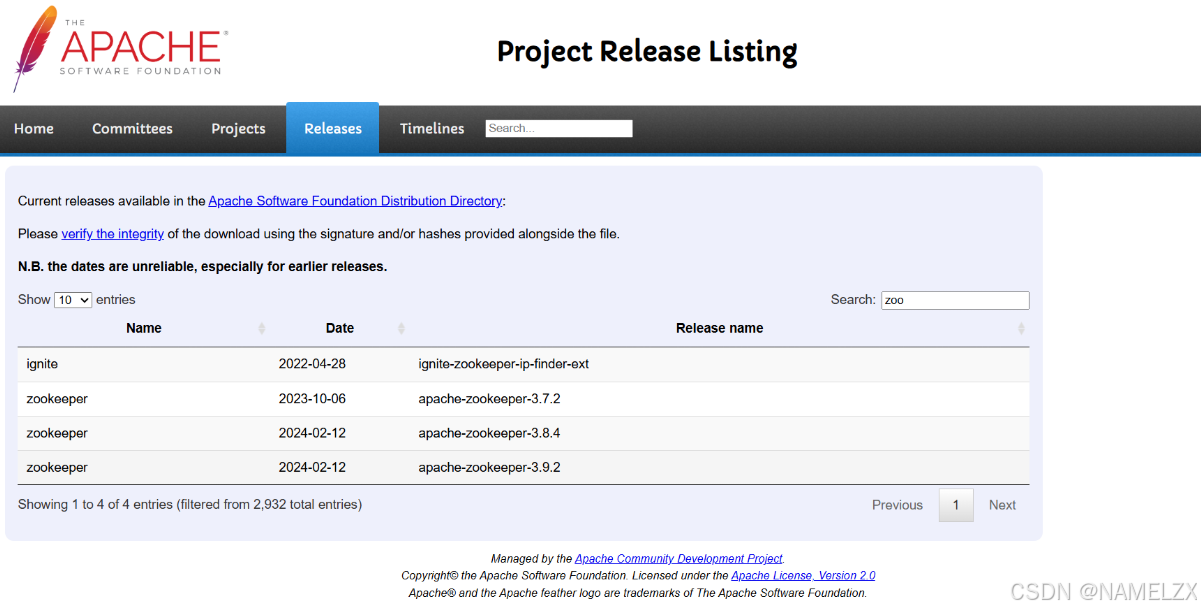Click the dates are unreliable notice
Viewport: 1201px width, 611px height.
pos(202,267)
